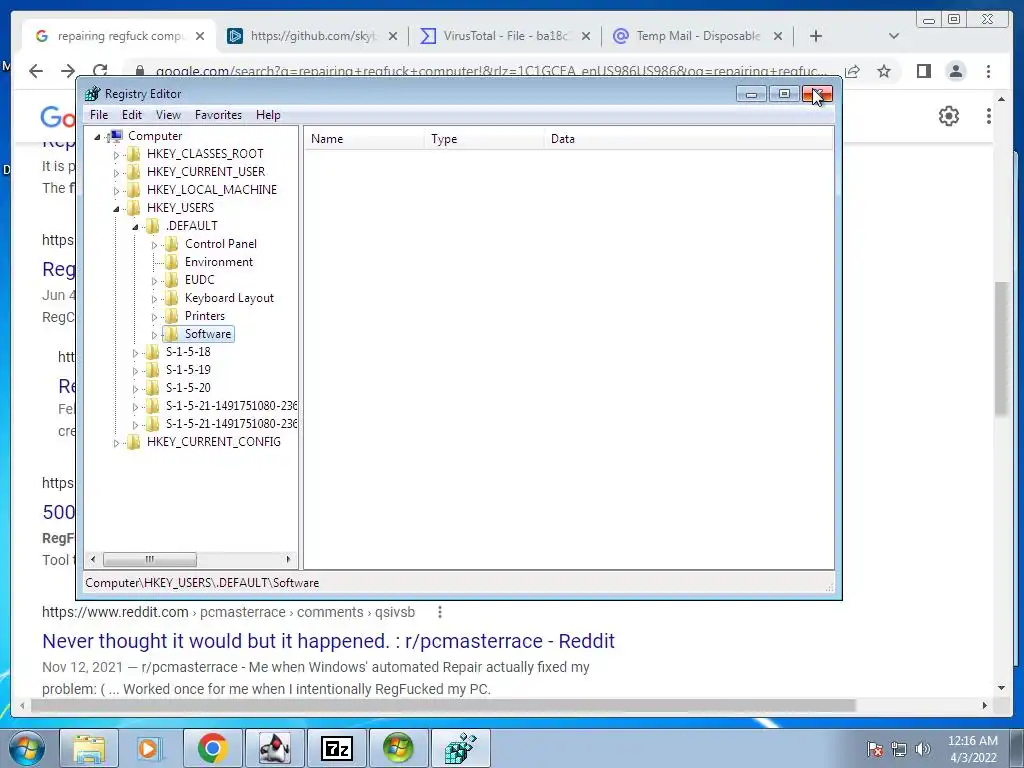
Task: Open the Help menu in Registry Editor
Action: click(268, 115)
